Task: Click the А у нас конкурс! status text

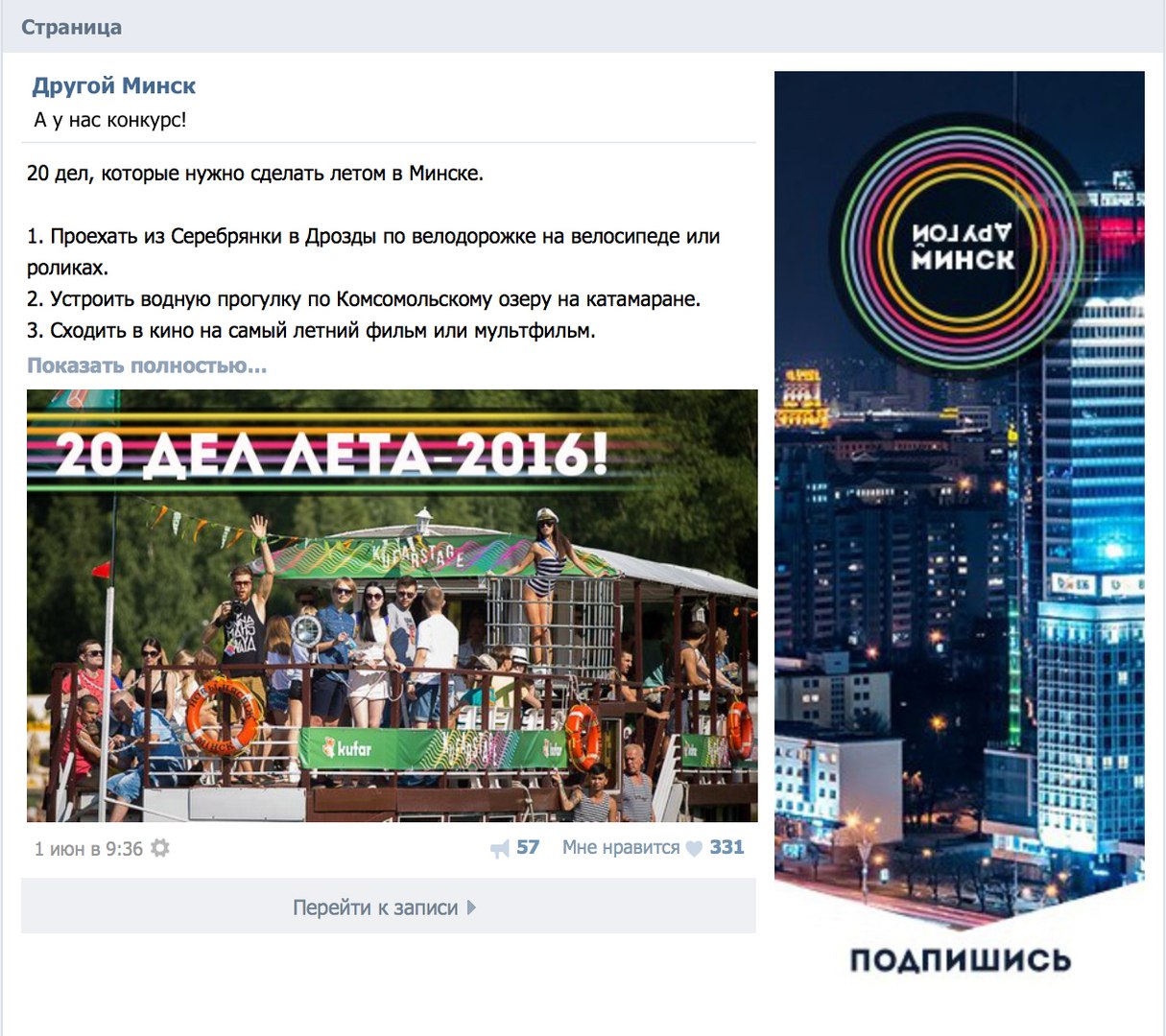Action: 110,120
